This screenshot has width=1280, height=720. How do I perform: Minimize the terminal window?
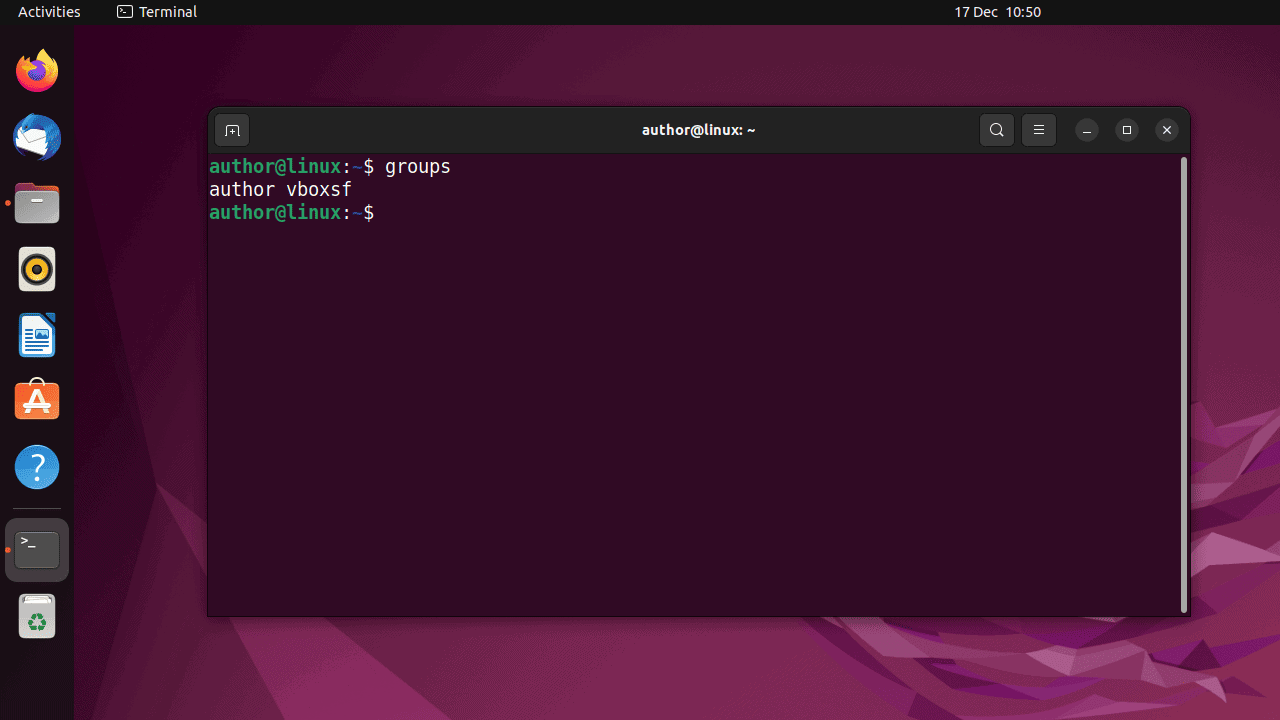(x=1087, y=130)
